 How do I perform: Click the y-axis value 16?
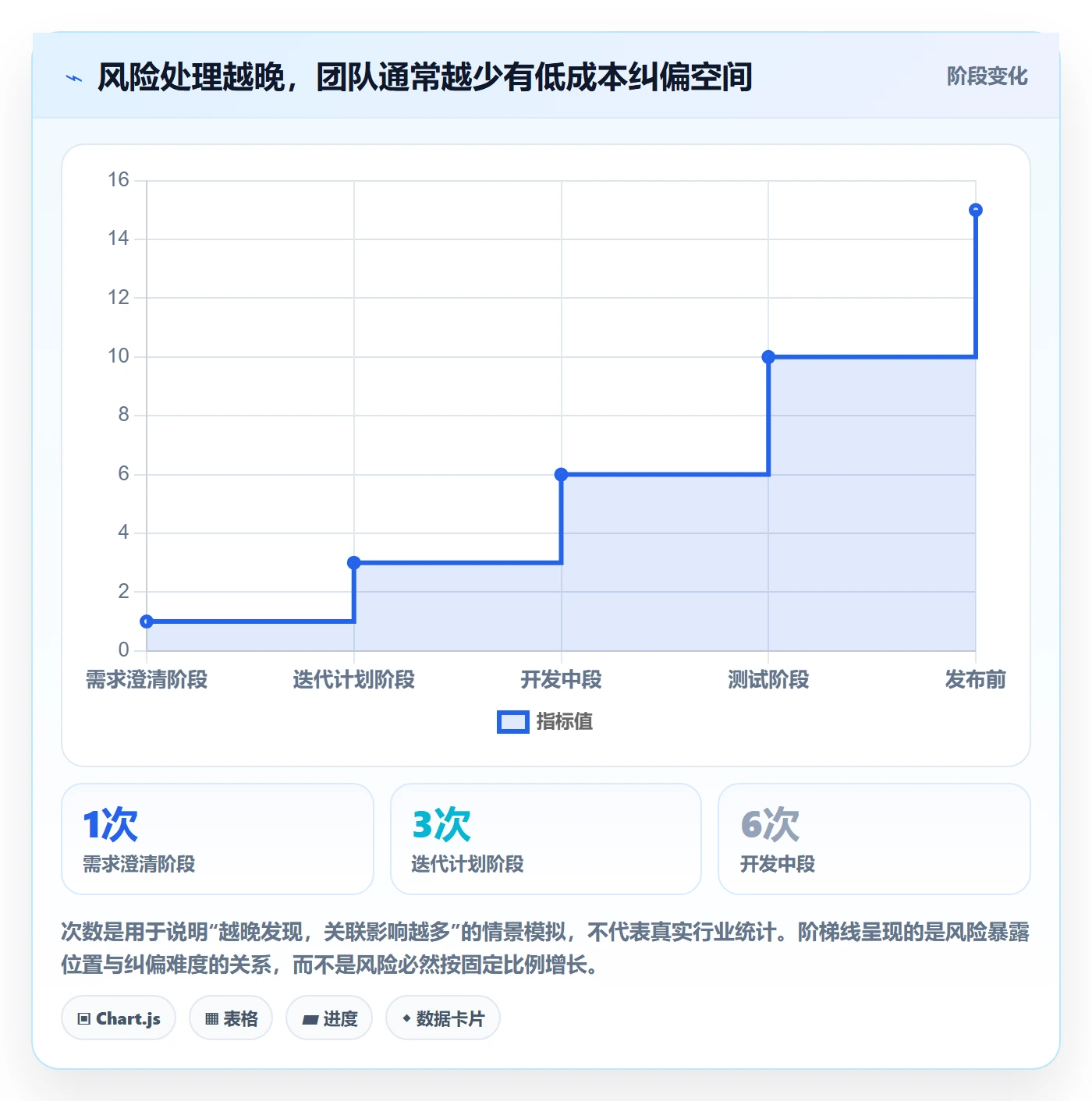tap(119, 180)
